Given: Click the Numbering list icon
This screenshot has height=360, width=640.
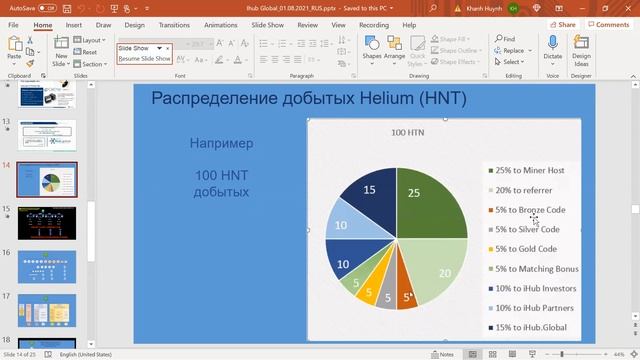Looking at the screenshot, I should point(282,43).
